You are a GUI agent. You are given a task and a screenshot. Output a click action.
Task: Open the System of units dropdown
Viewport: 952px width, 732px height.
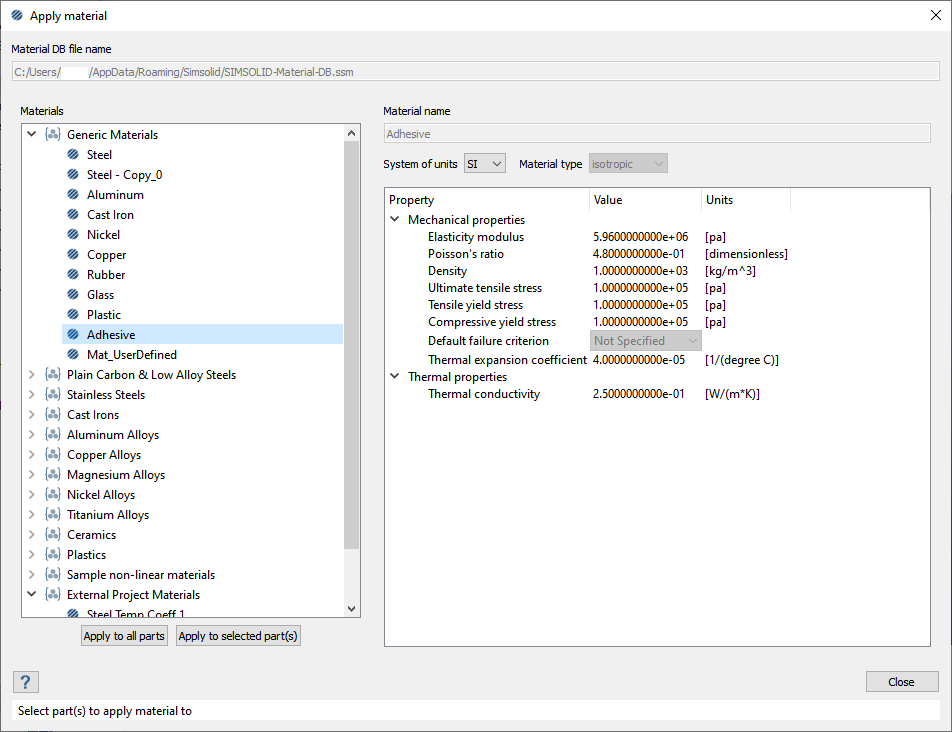pos(485,163)
